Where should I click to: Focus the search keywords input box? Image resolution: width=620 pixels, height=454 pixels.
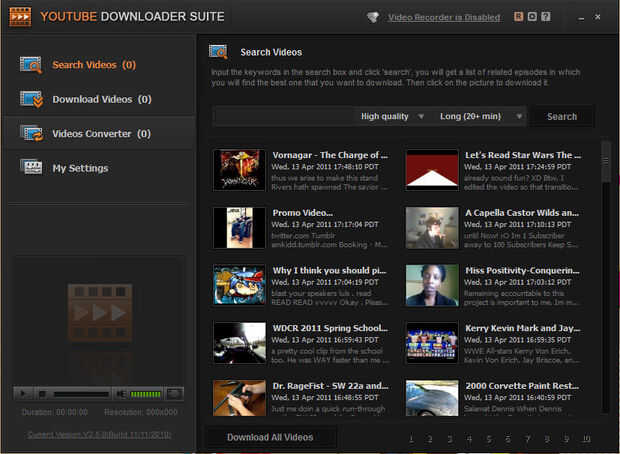click(284, 116)
